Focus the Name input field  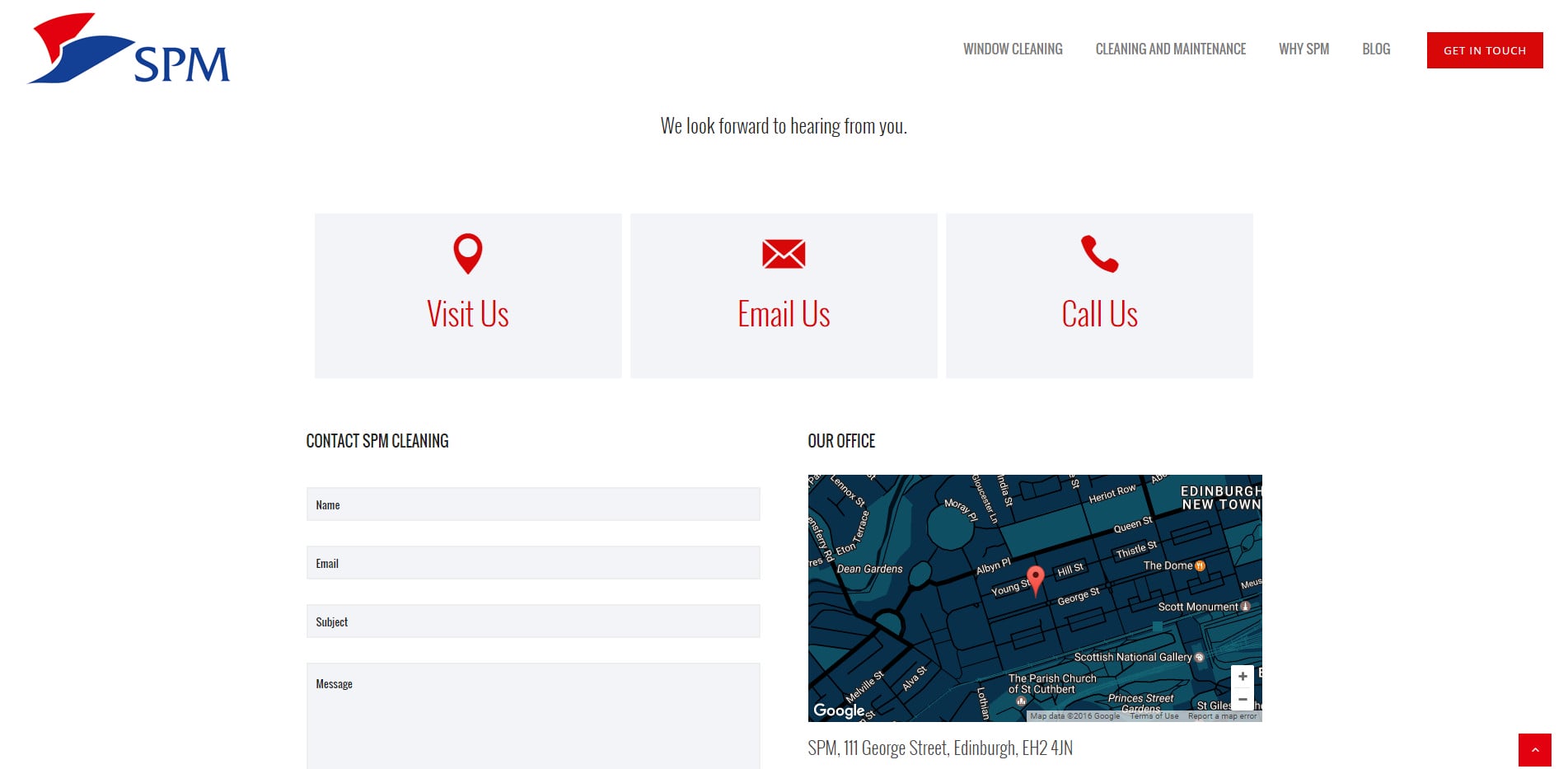point(533,504)
